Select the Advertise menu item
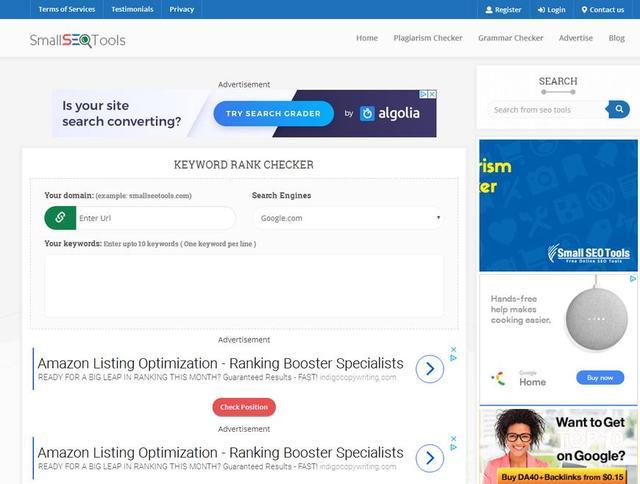The height and width of the screenshot is (484, 640). [x=576, y=38]
